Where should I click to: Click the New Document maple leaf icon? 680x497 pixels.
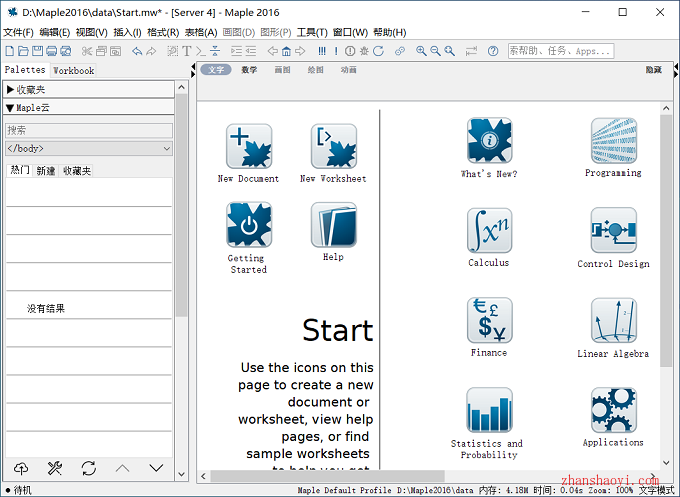249,146
